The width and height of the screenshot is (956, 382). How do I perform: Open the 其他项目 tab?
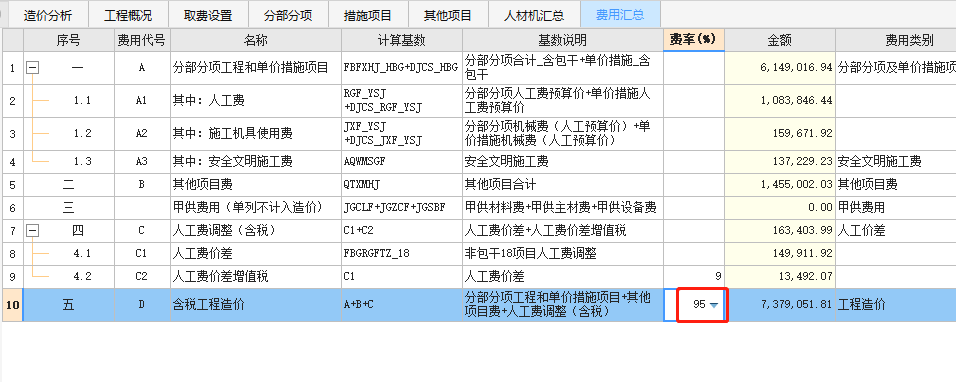tap(448, 15)
